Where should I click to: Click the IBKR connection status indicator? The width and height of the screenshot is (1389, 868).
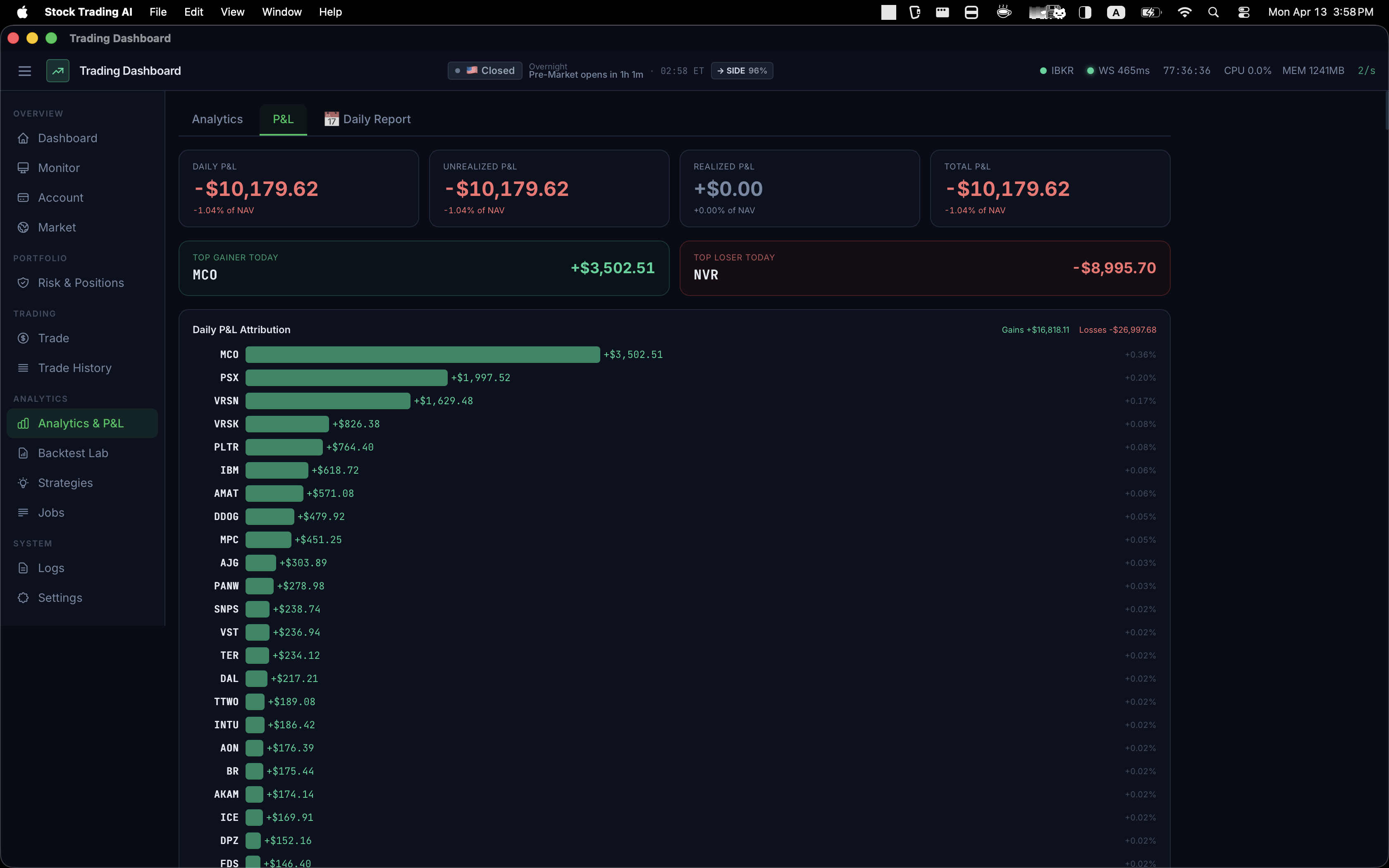tap(1057, 70)
